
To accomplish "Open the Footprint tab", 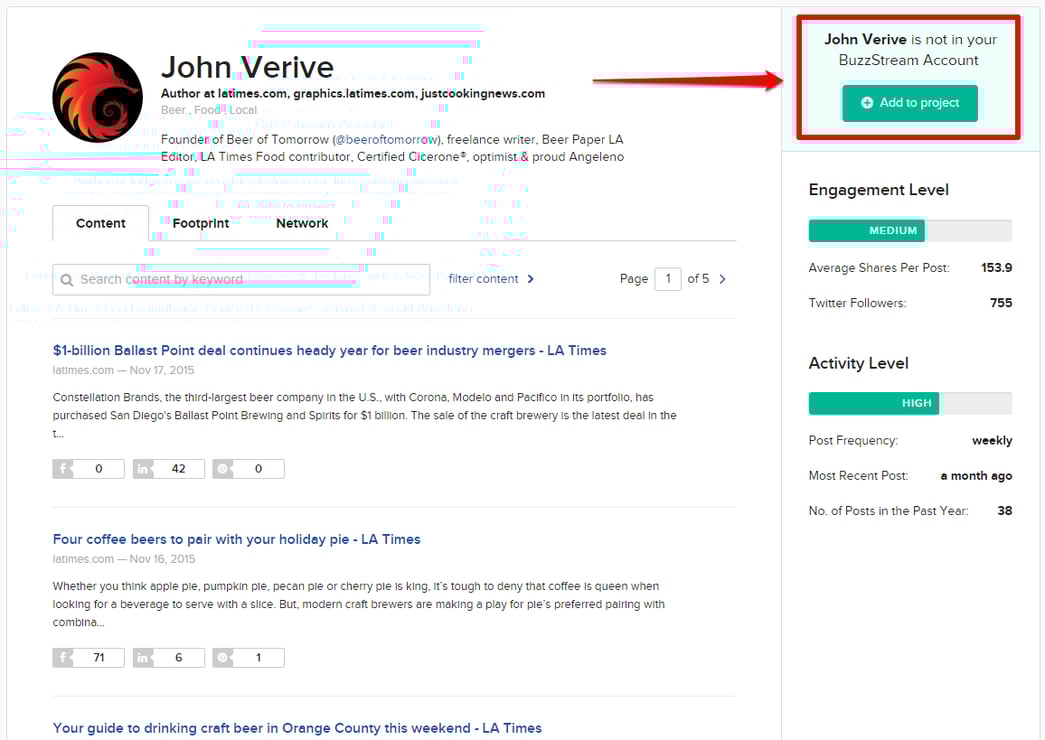I will 201,223.
